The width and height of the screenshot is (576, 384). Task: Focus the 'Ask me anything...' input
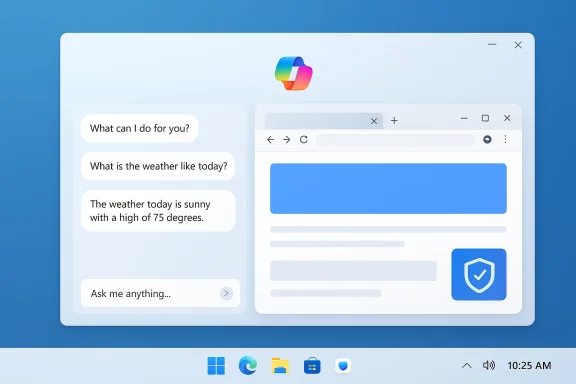(161, 293)
